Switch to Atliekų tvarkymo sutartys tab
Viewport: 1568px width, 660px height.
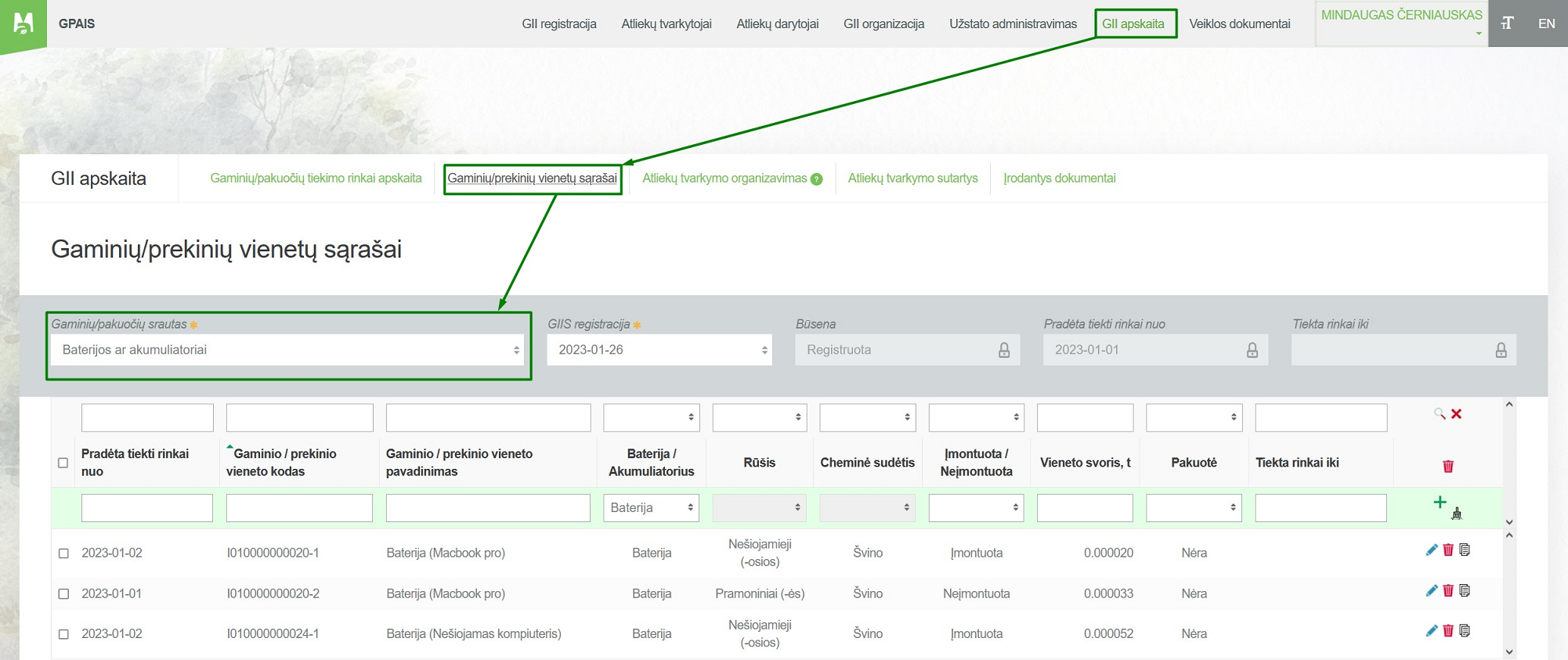[x=912, y=179]
